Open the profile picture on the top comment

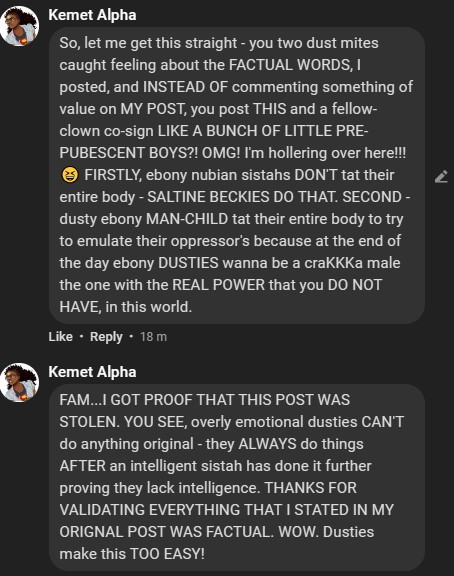tap(19, 26)
